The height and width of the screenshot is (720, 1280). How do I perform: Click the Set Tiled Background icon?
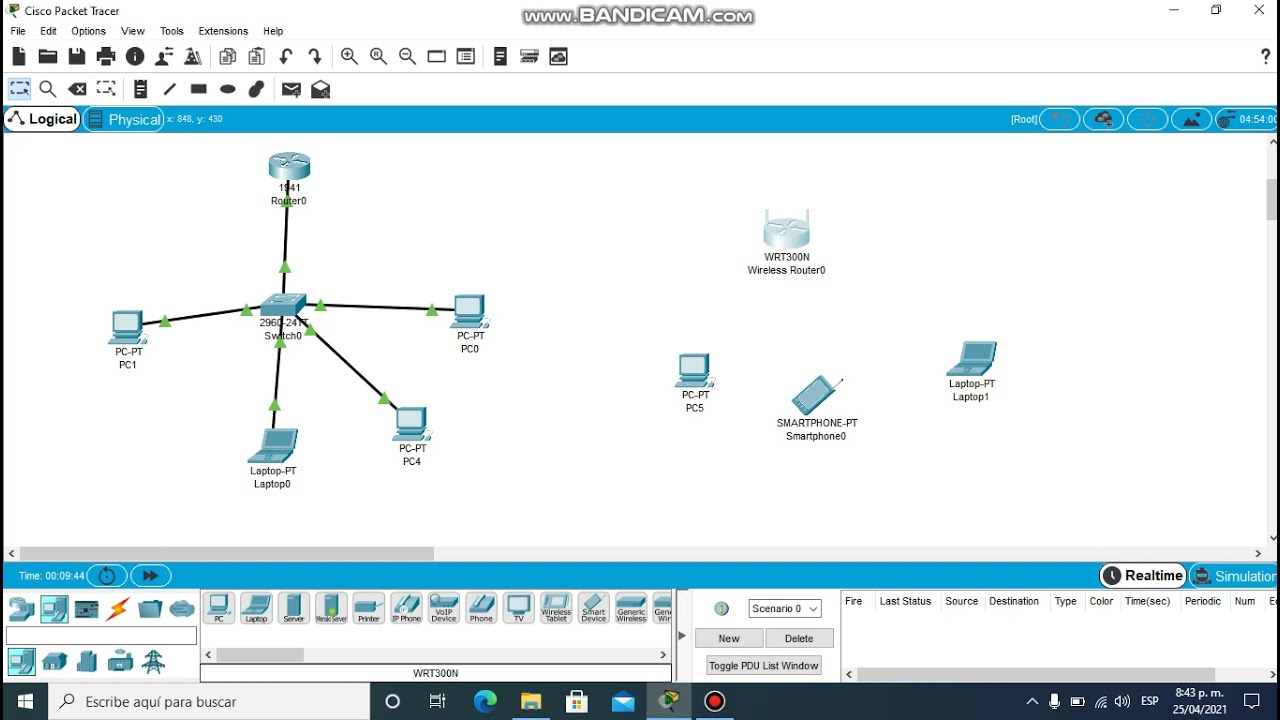(1191, 119)
